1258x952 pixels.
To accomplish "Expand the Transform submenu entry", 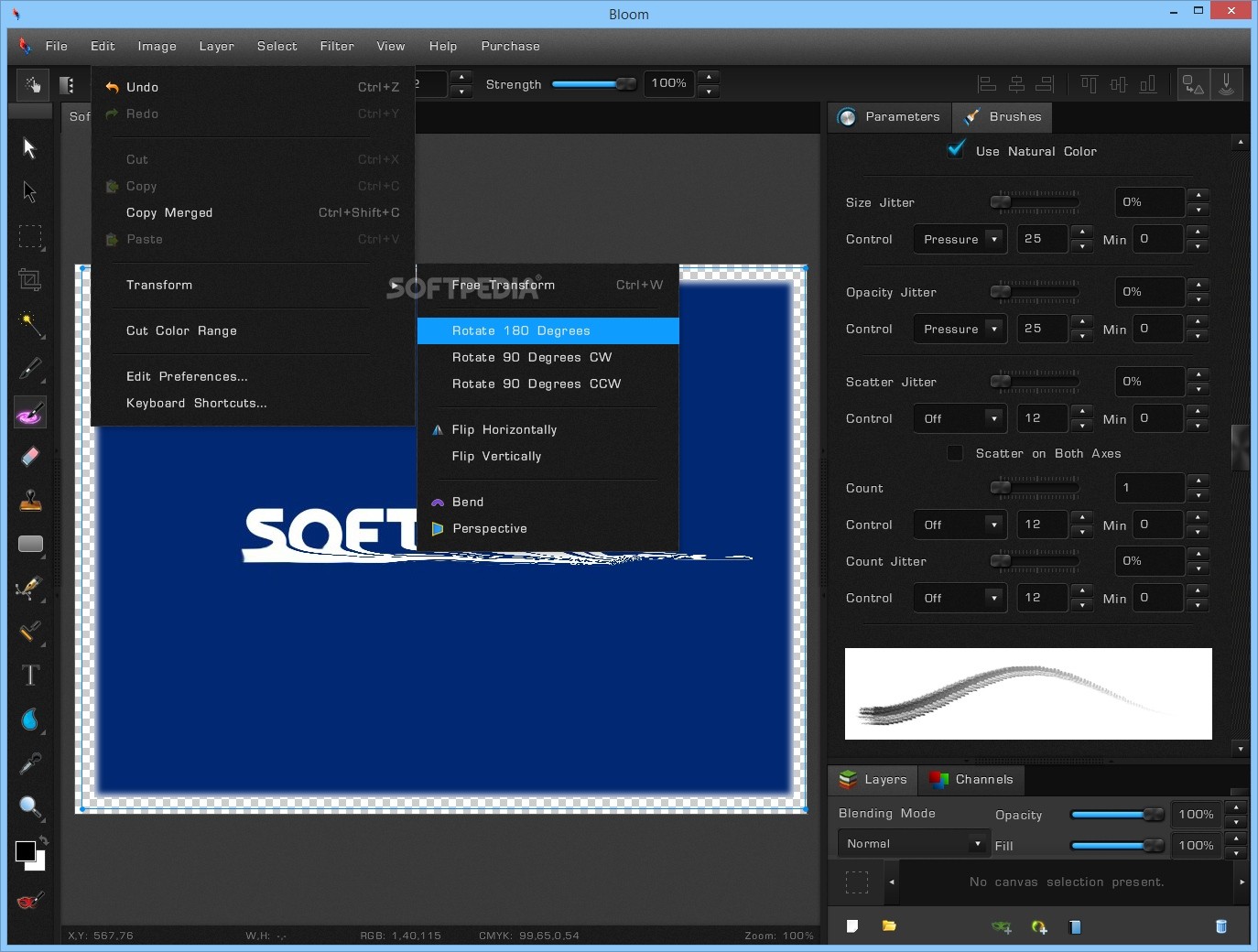I will tap(253, 285).
